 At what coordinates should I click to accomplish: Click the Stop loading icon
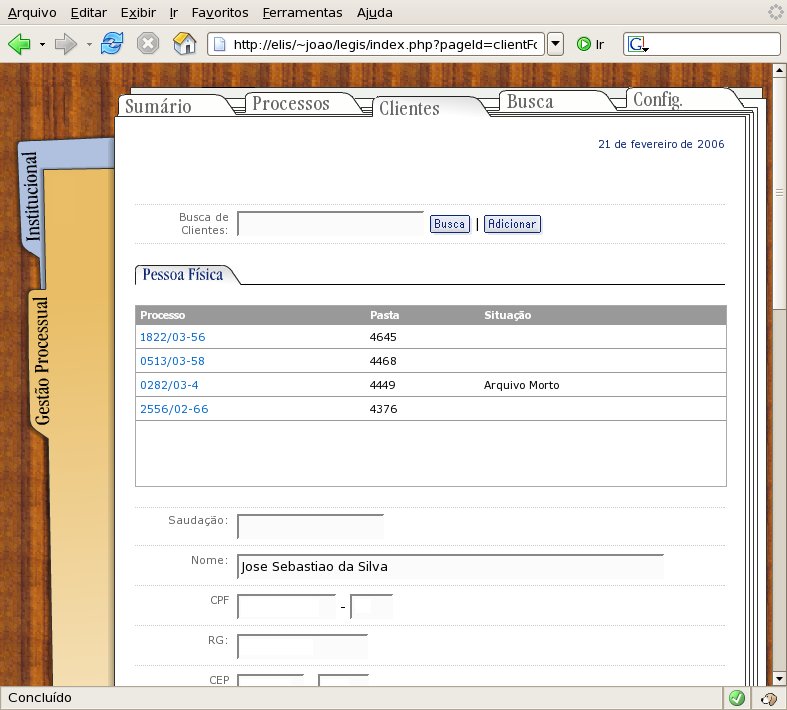(x=148, y=44)
